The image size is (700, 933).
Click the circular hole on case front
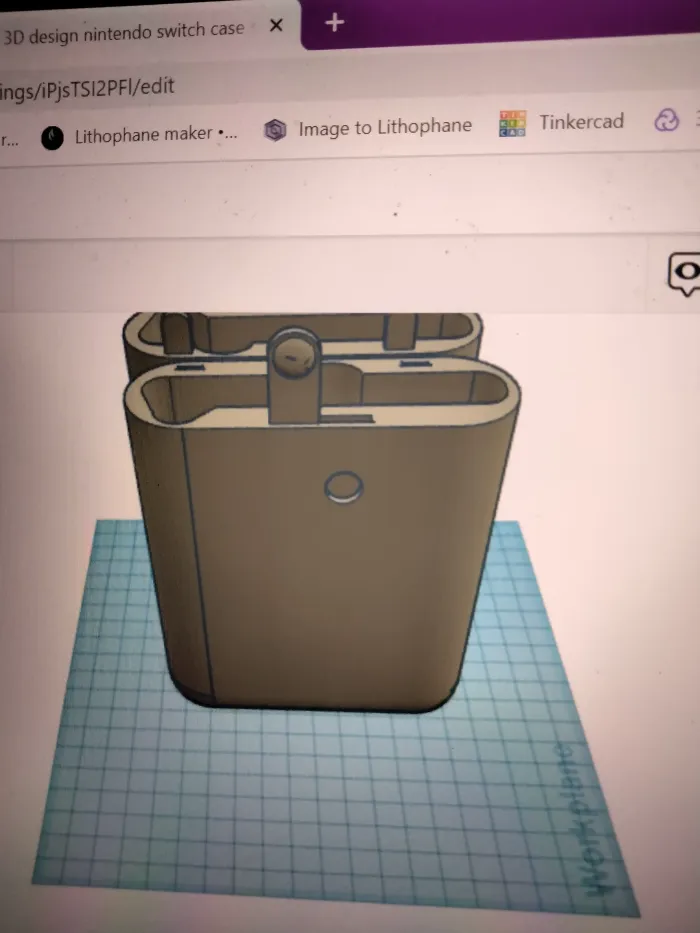point(343,487)
